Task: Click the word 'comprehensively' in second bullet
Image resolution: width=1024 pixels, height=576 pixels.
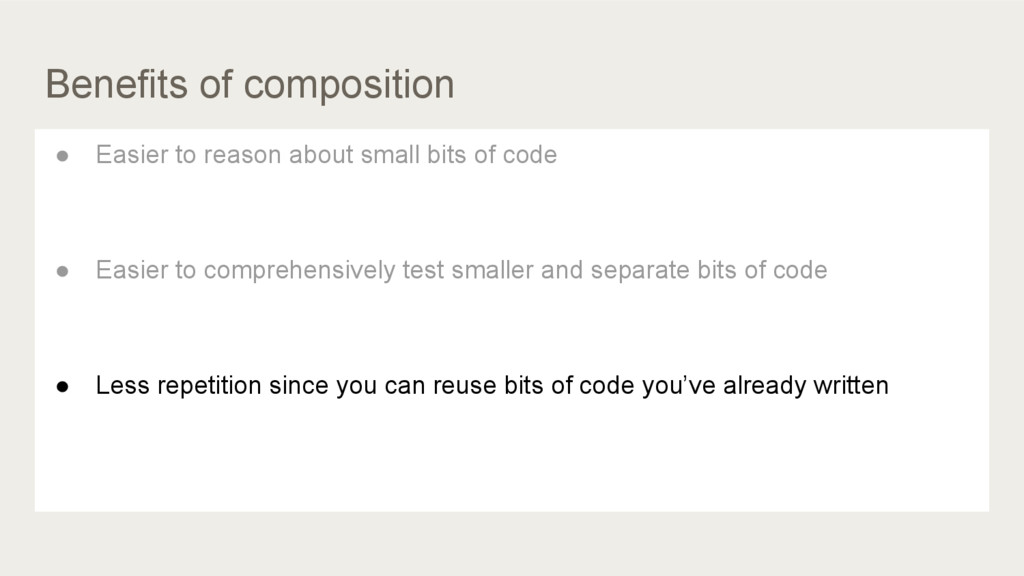Action: 299,270
